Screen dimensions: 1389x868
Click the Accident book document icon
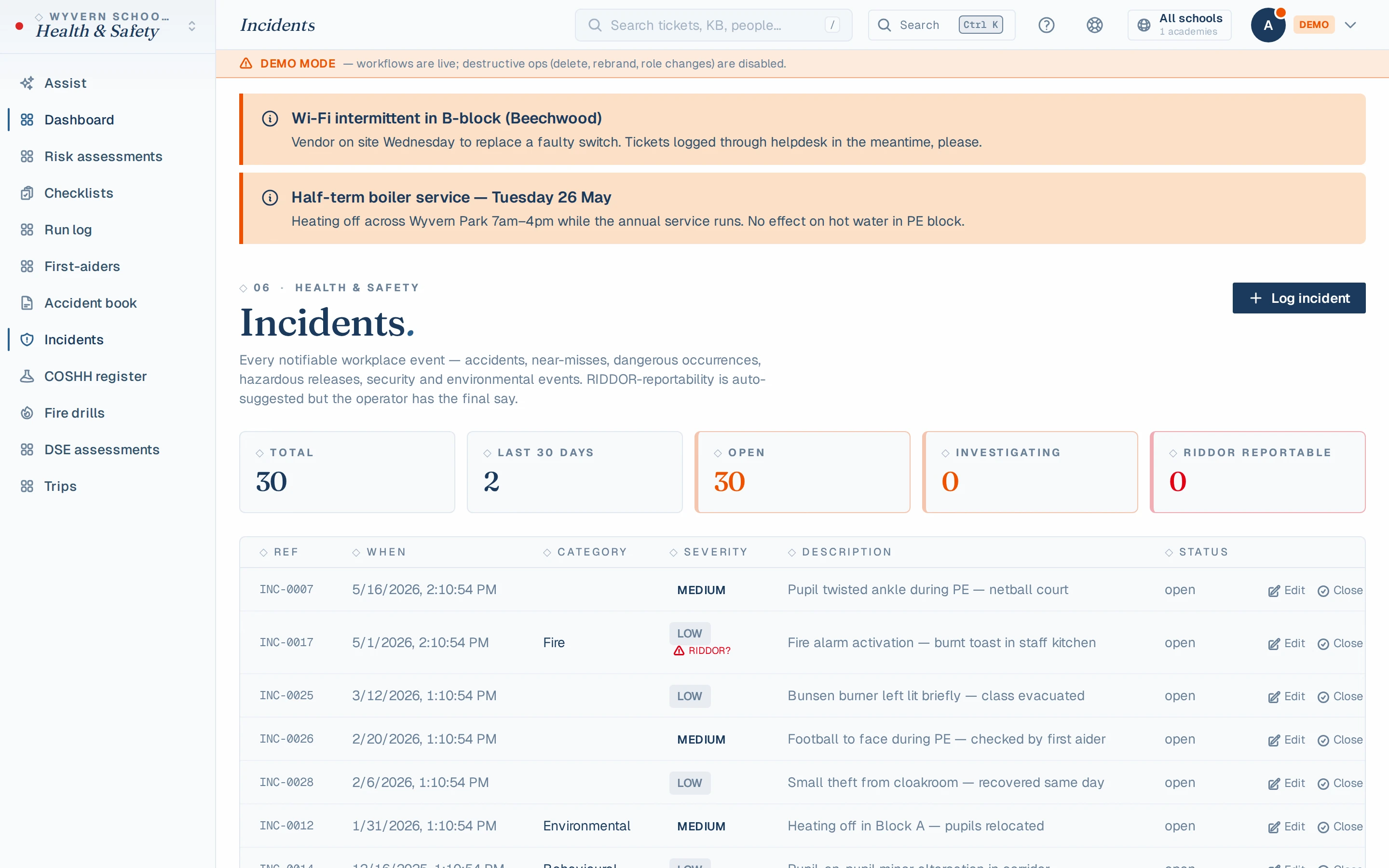coord(27,303)
